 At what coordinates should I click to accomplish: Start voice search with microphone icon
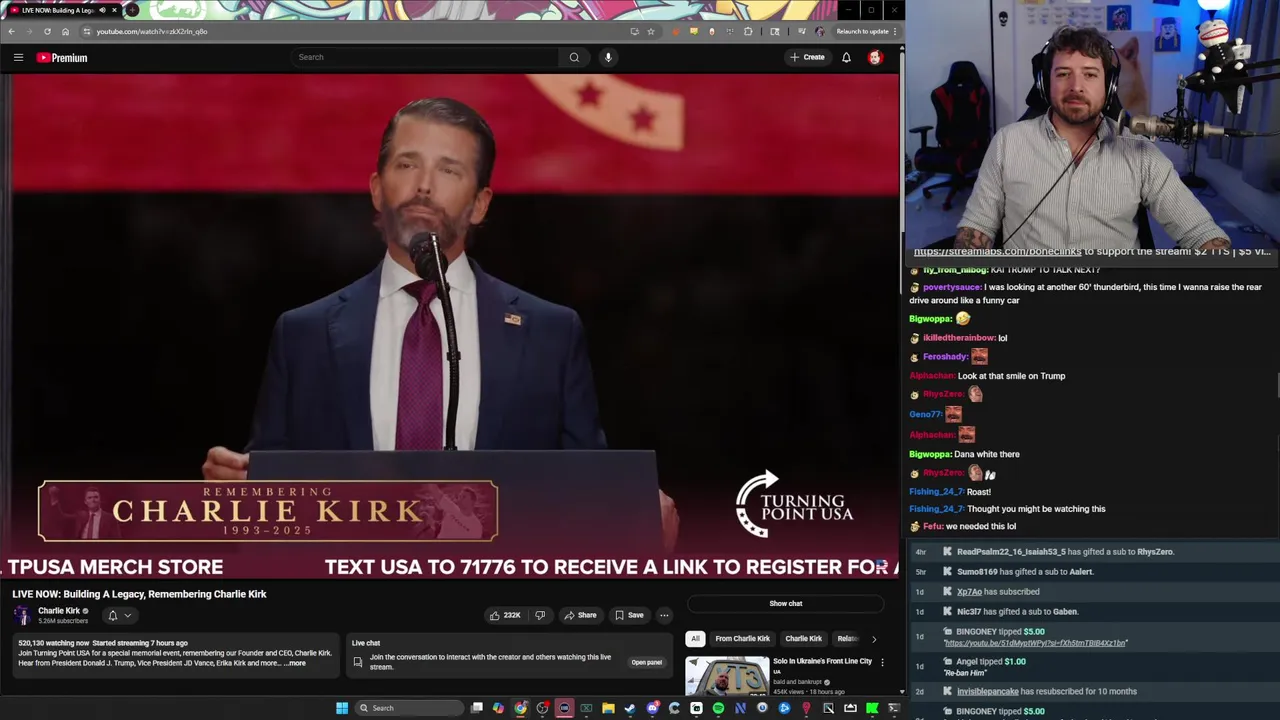608,57
